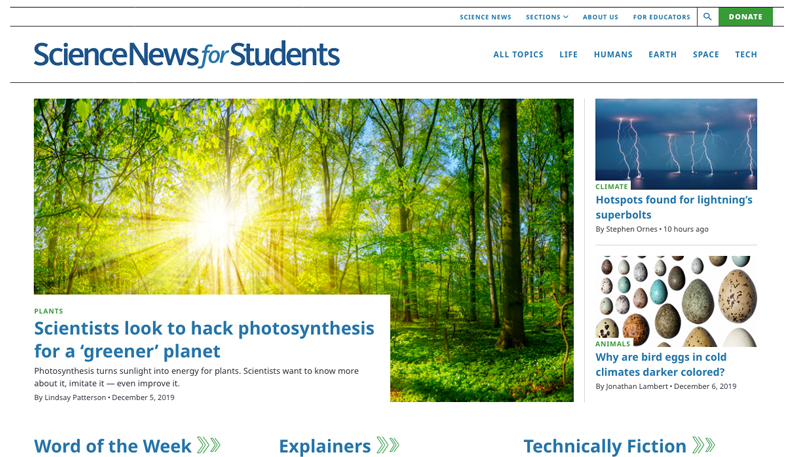Viewport: 800px width, 457px height.
Task: Select the Life topic
Action: [568, 55]
